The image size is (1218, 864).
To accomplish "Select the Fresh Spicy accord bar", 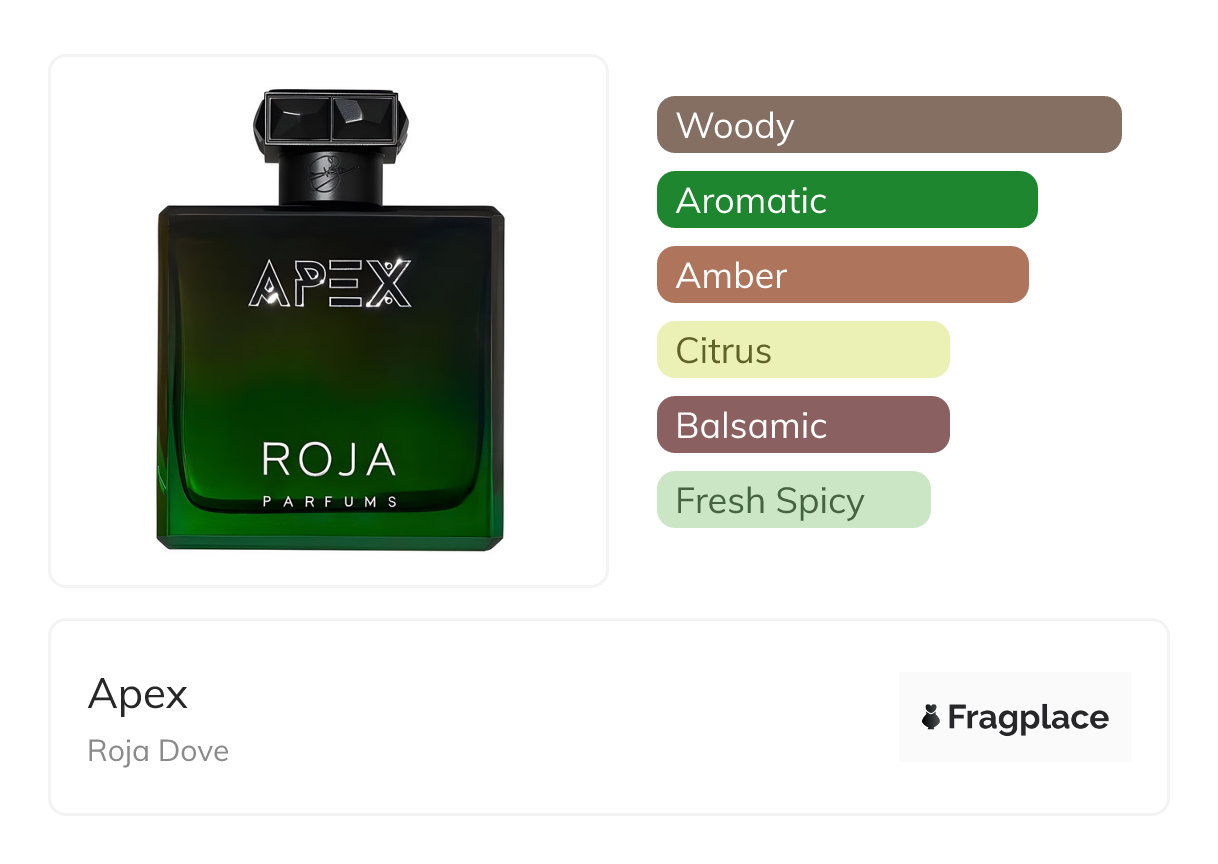I will pyautogui.click(x=794, y=500).
